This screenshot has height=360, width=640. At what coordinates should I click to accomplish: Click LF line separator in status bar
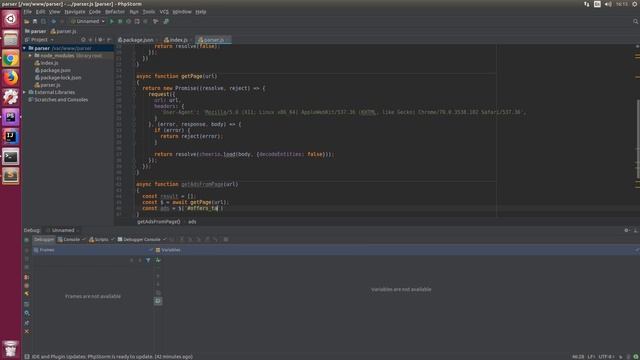[591, 357]
